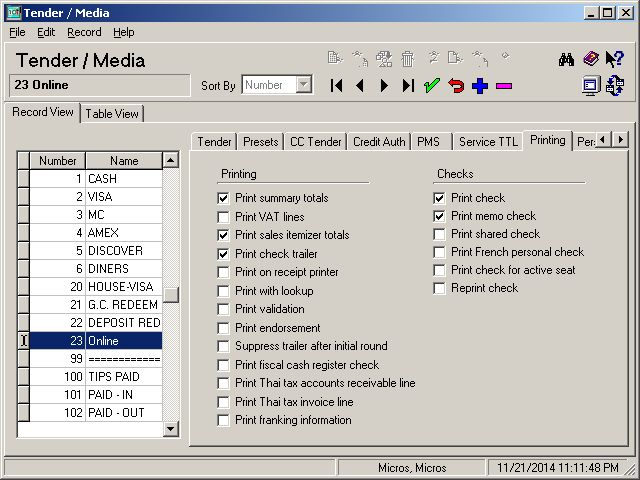Click the record list scrollbar thumb
Image resolution: width=640 pixels, height=480 pixels.
click(171, 295)
